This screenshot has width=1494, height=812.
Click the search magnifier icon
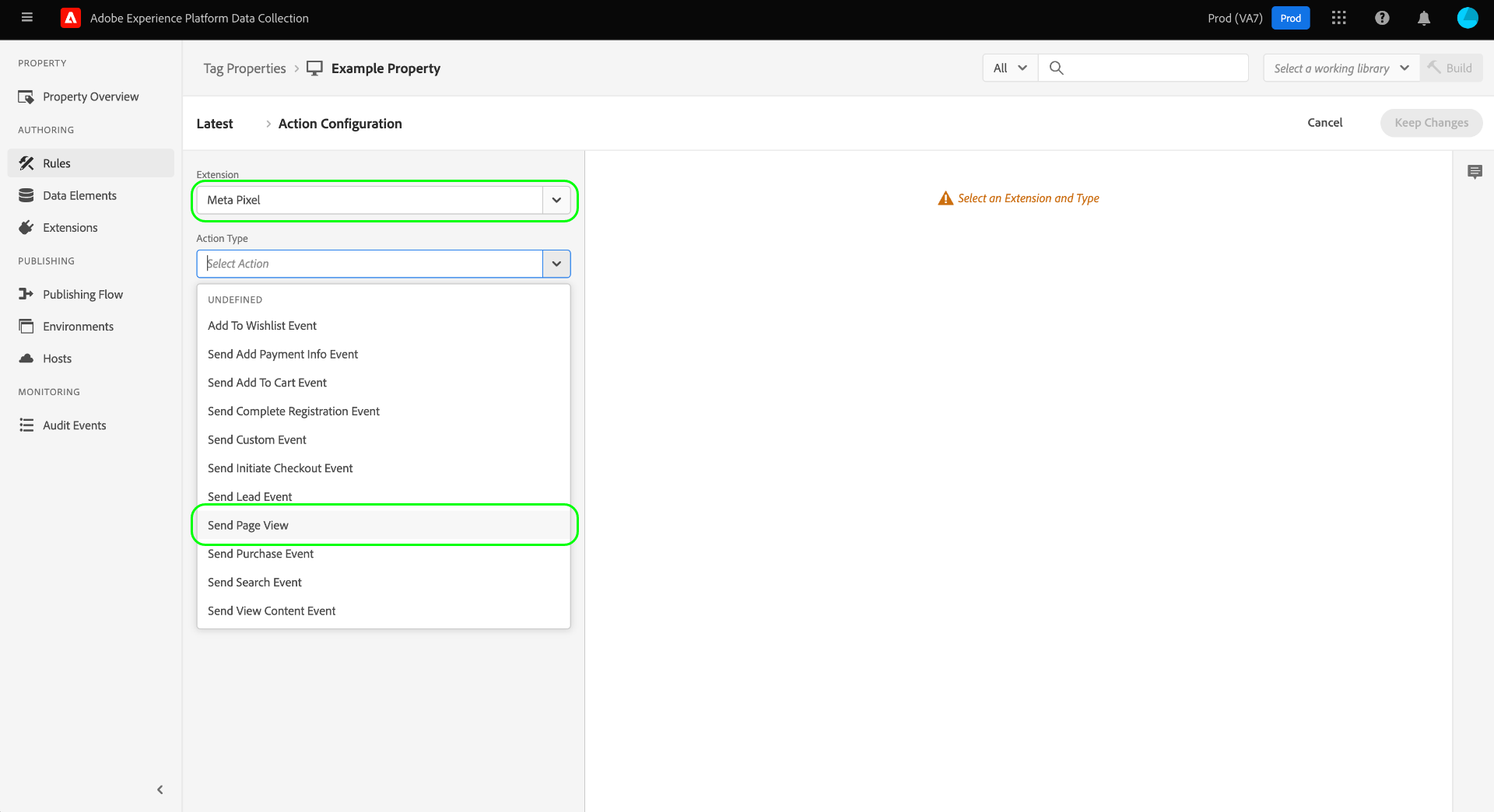coord(1056,68)
